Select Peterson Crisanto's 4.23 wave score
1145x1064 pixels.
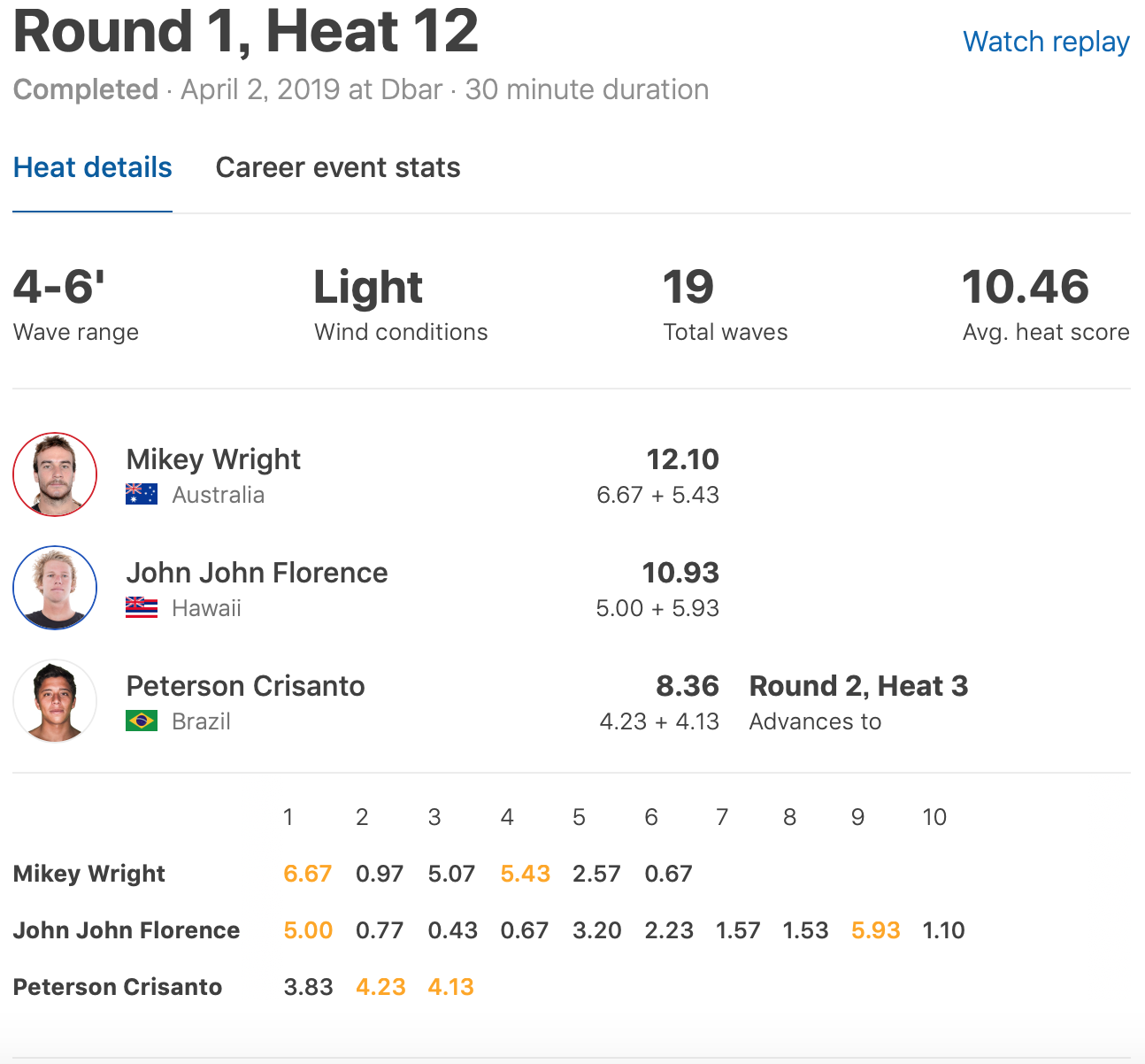click(380, 987)
